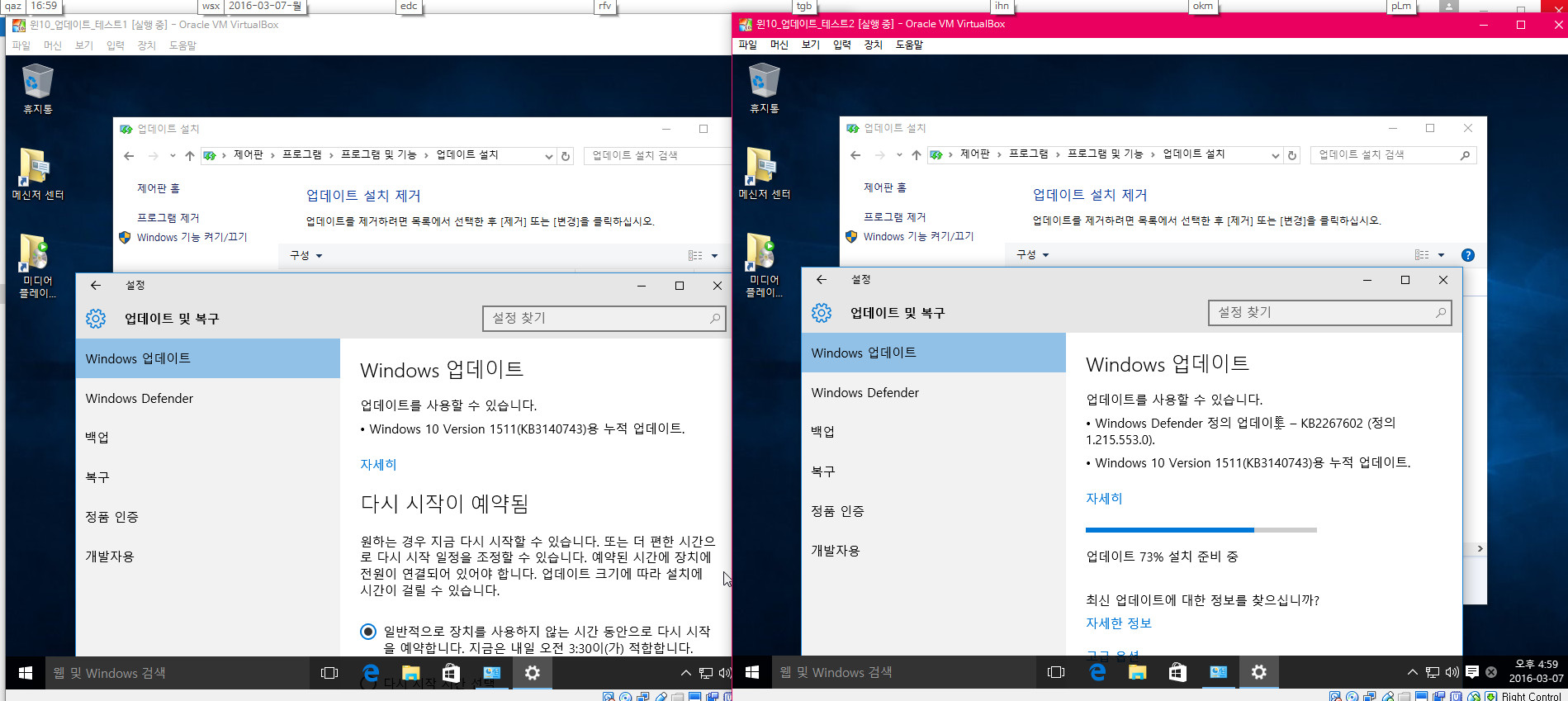Expand address bar history in left update window
Viewport: 1568px width, 701px height.
(x=548, y=156)
